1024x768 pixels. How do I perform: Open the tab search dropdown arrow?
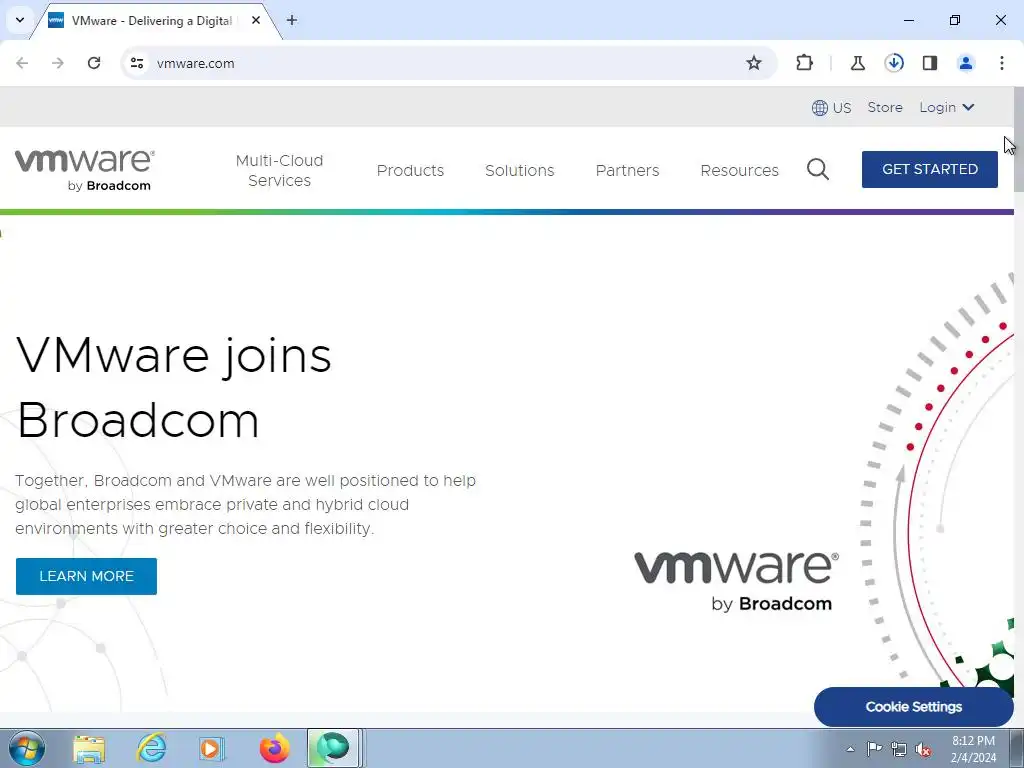20,20
